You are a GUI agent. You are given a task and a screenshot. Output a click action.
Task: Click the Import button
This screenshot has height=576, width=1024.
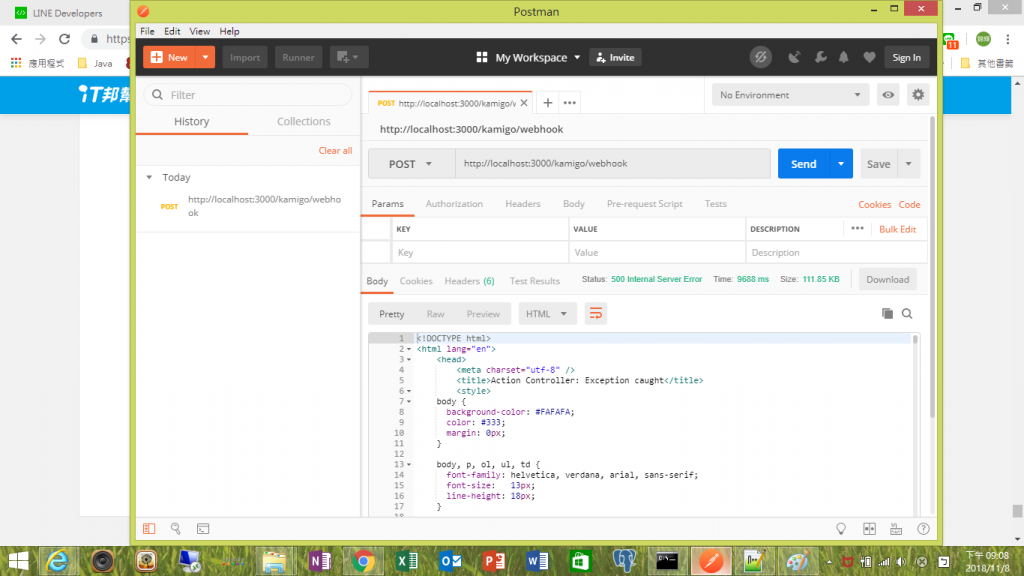[245, 57]
